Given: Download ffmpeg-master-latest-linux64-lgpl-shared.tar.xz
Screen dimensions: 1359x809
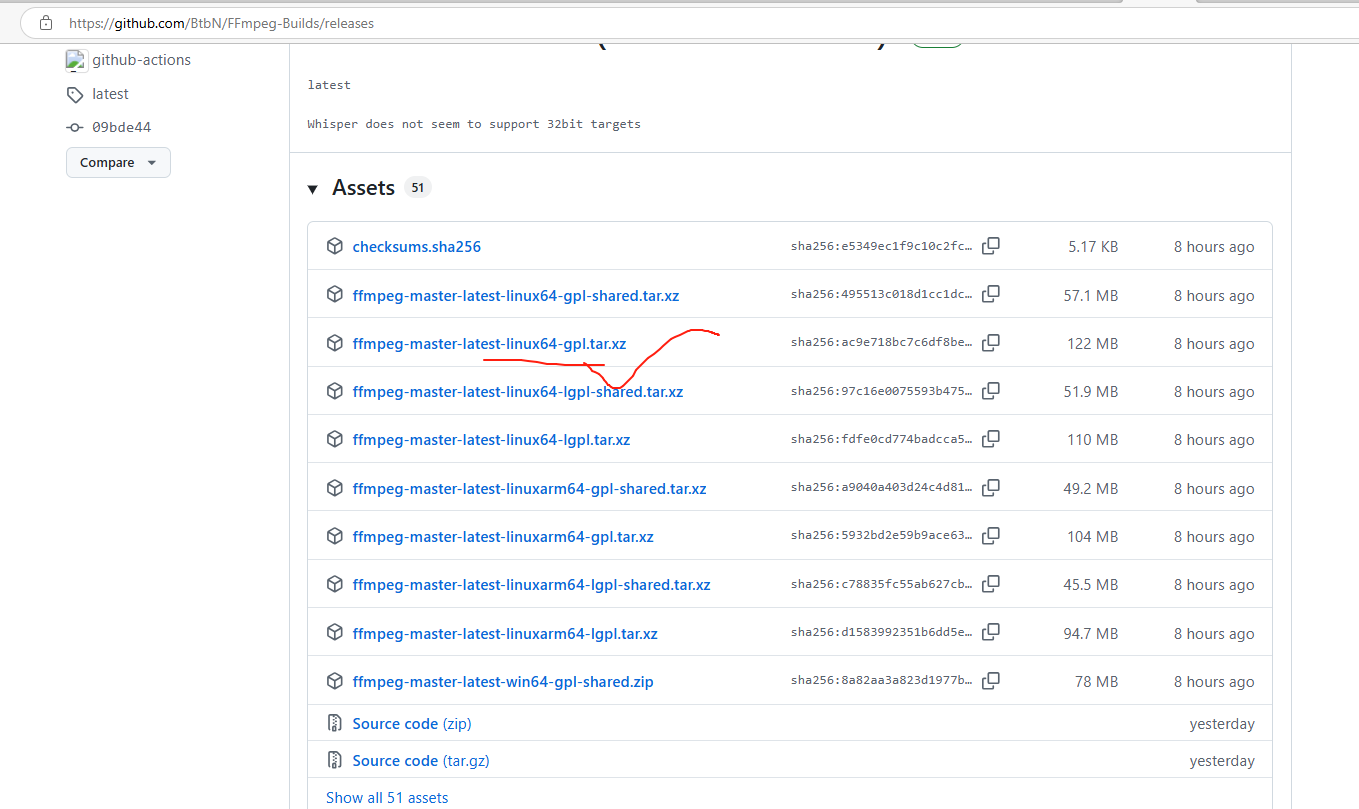Looking at the screenshot, I should (518, 392).
